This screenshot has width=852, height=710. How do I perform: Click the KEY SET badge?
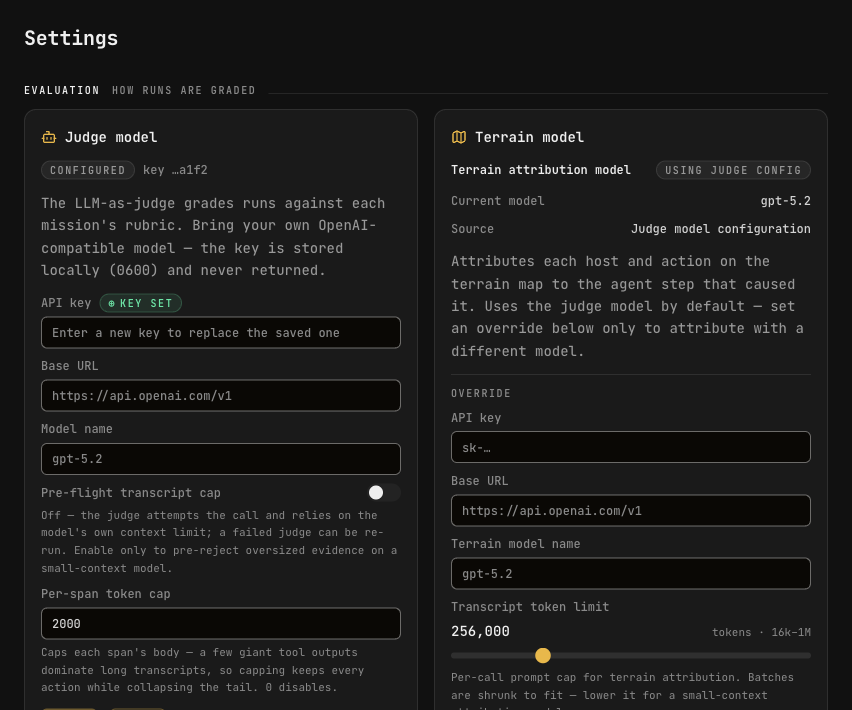141,303
